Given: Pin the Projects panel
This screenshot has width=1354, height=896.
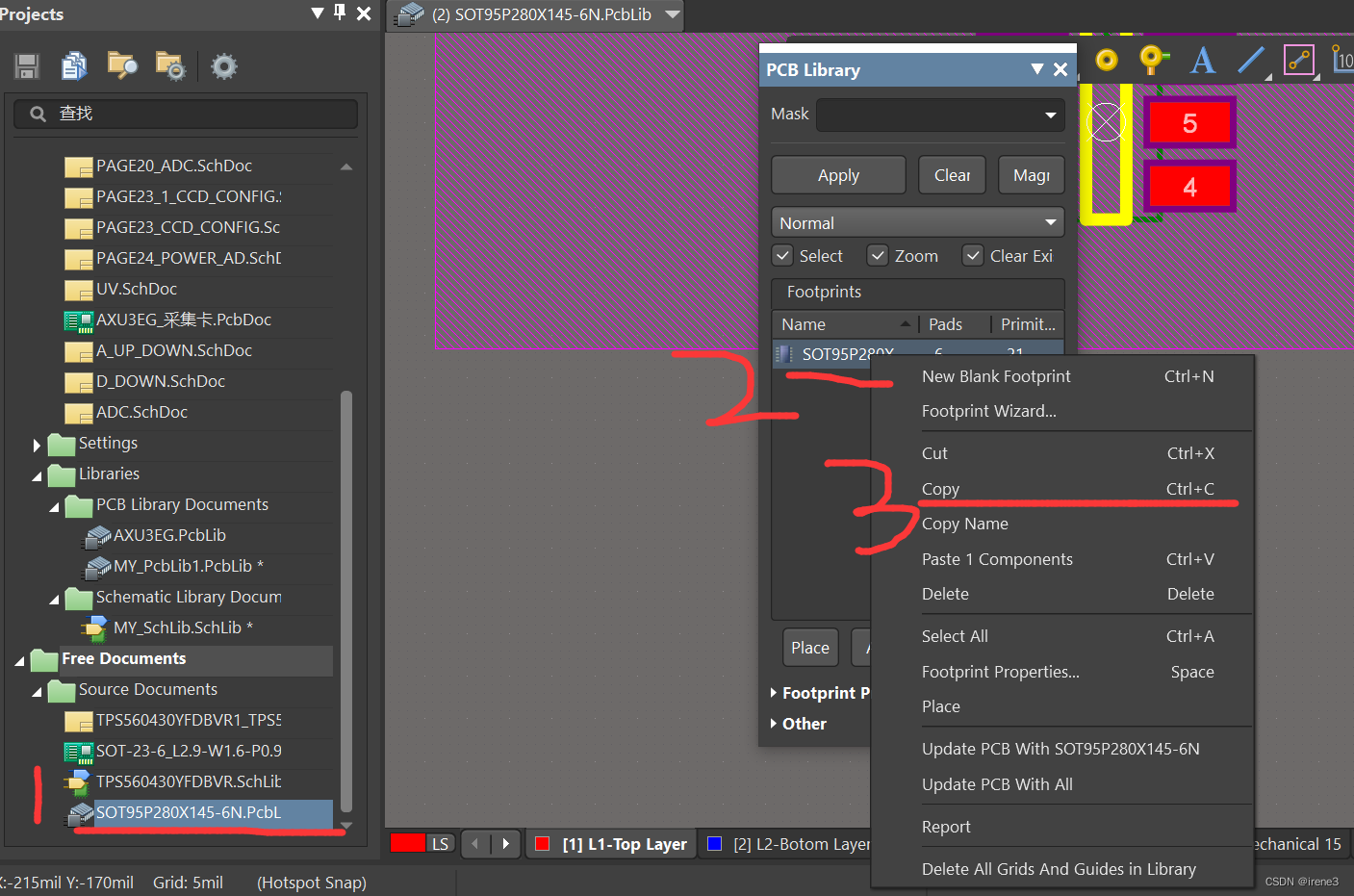Looking at the screenshot, I should pos(340,13).
